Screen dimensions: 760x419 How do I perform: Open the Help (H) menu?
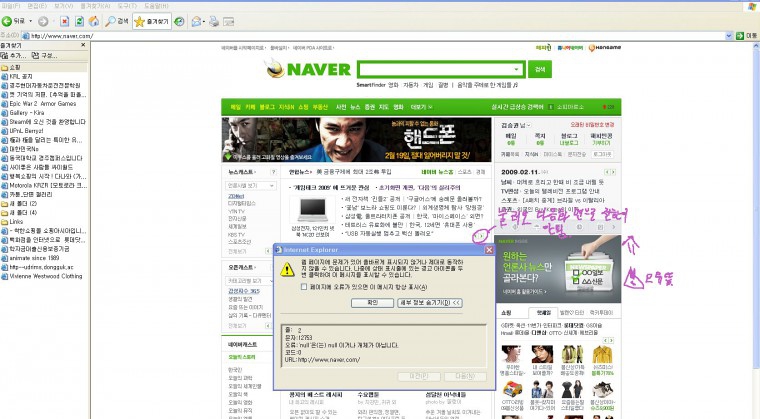tap(157, 6)
